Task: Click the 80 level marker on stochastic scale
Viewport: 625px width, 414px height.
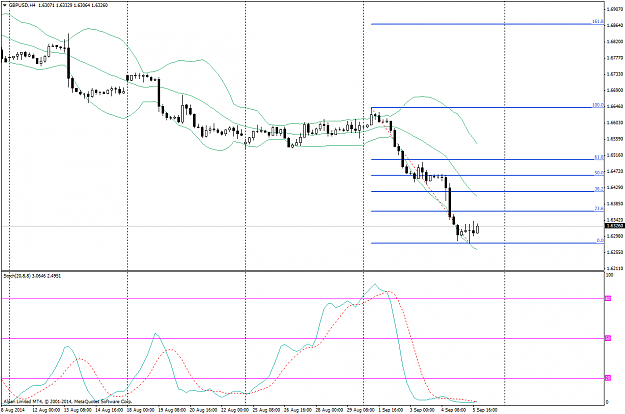Action: click(x=608, y=298)
